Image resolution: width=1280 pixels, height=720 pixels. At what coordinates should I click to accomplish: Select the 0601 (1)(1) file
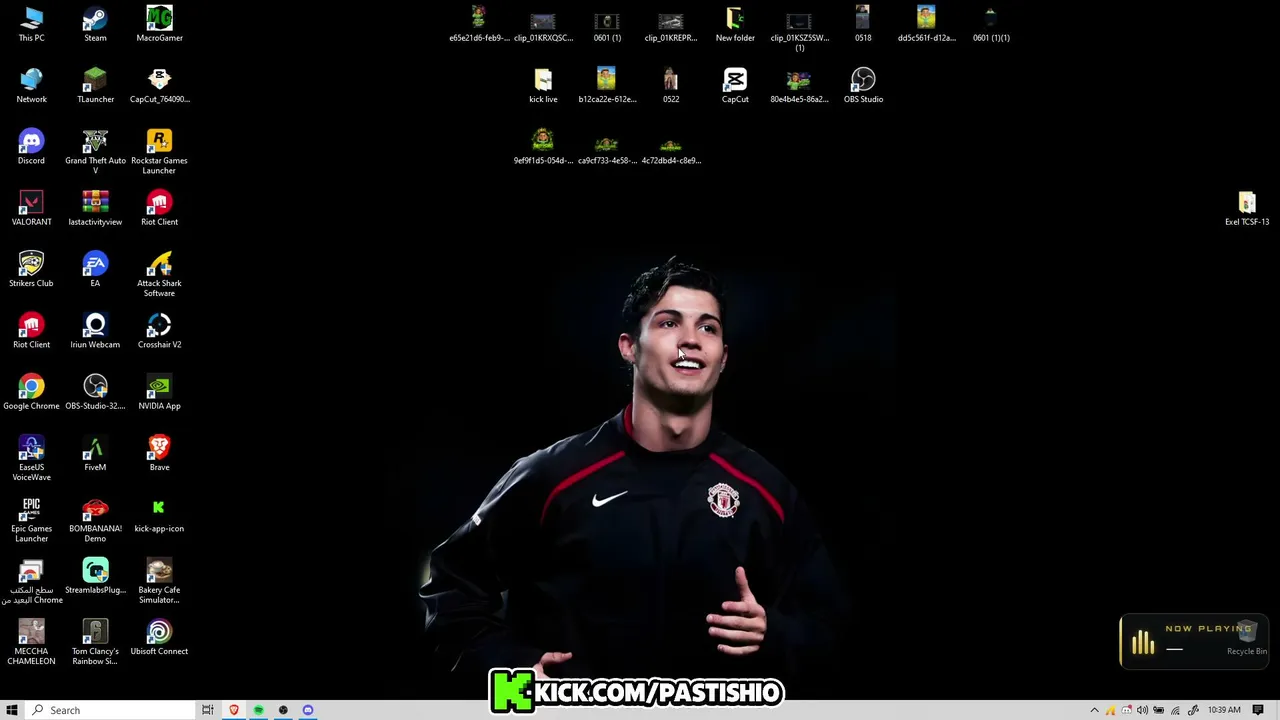(x=991, y=24)
